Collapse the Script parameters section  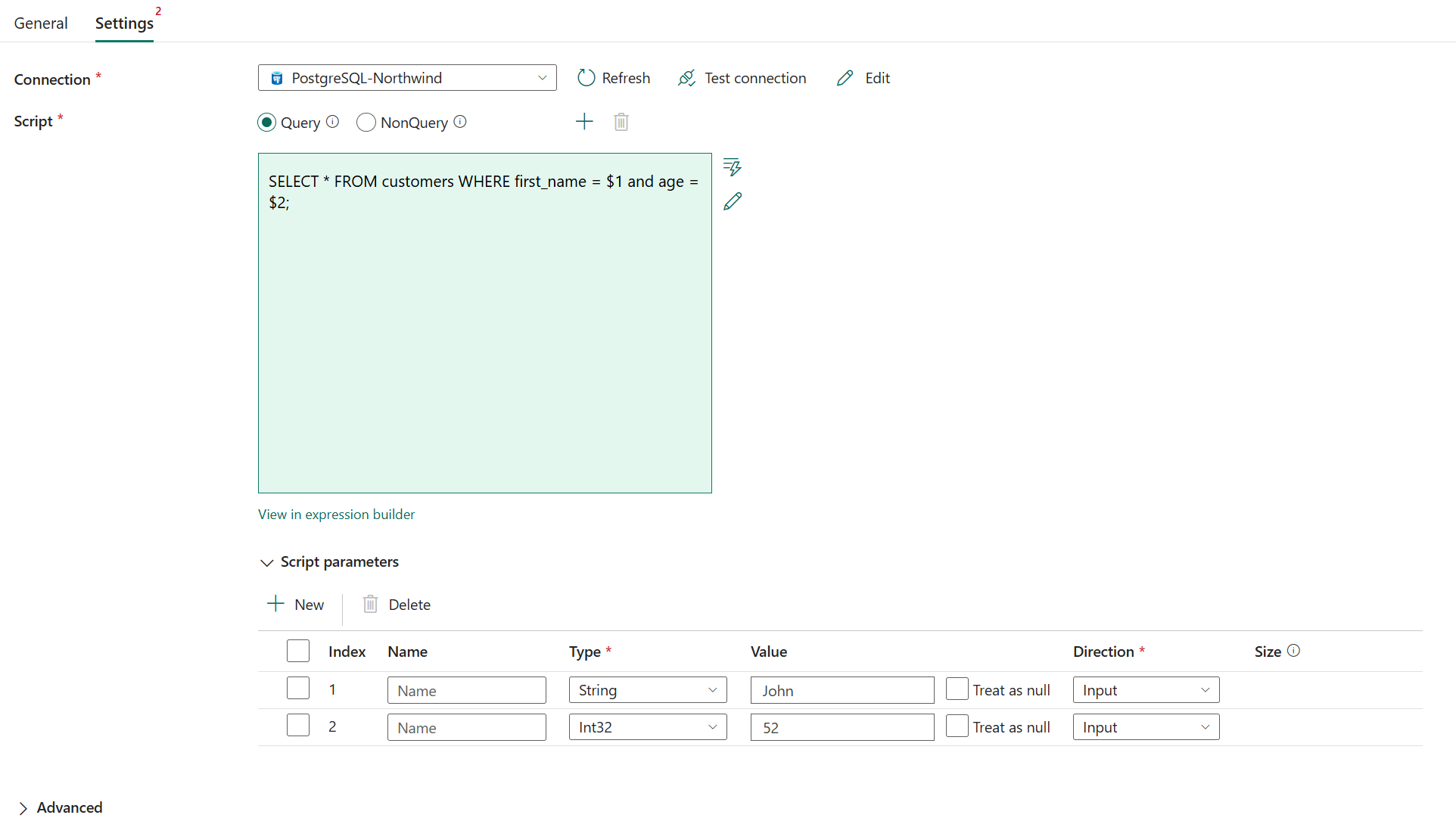pos(266,562)
